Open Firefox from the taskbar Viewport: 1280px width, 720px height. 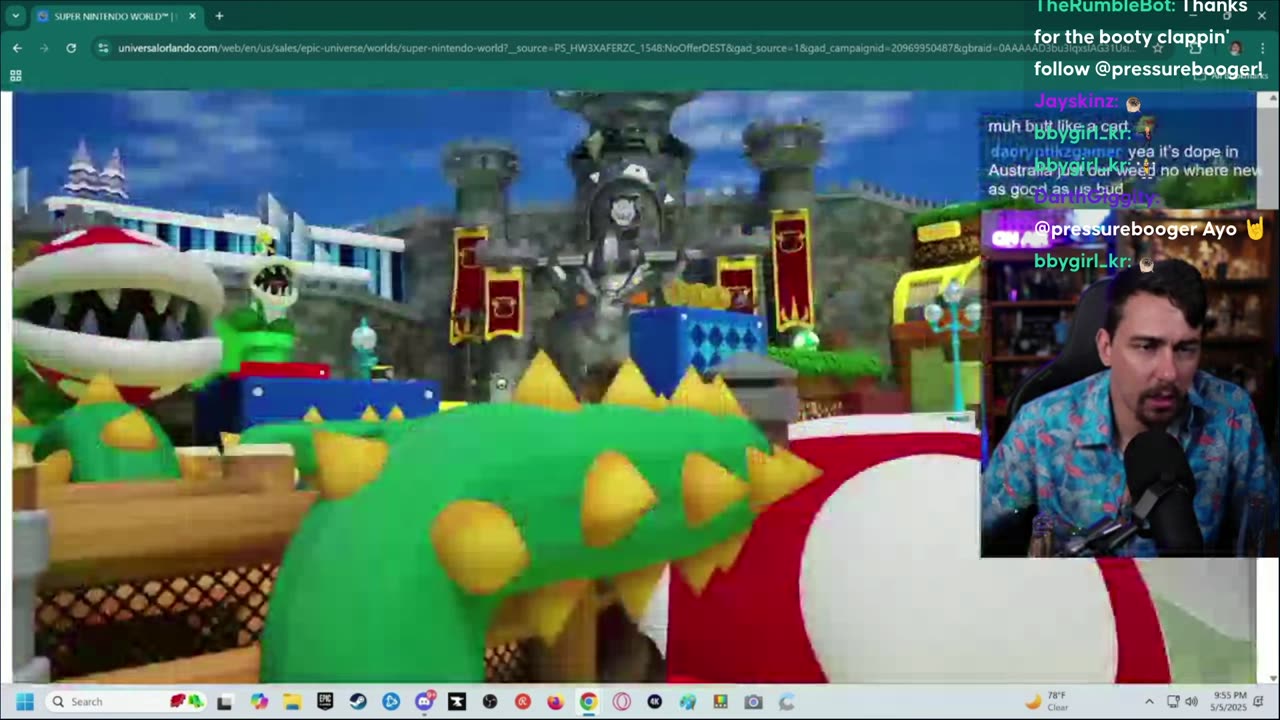pyautogui.click(x=555, y=702)
